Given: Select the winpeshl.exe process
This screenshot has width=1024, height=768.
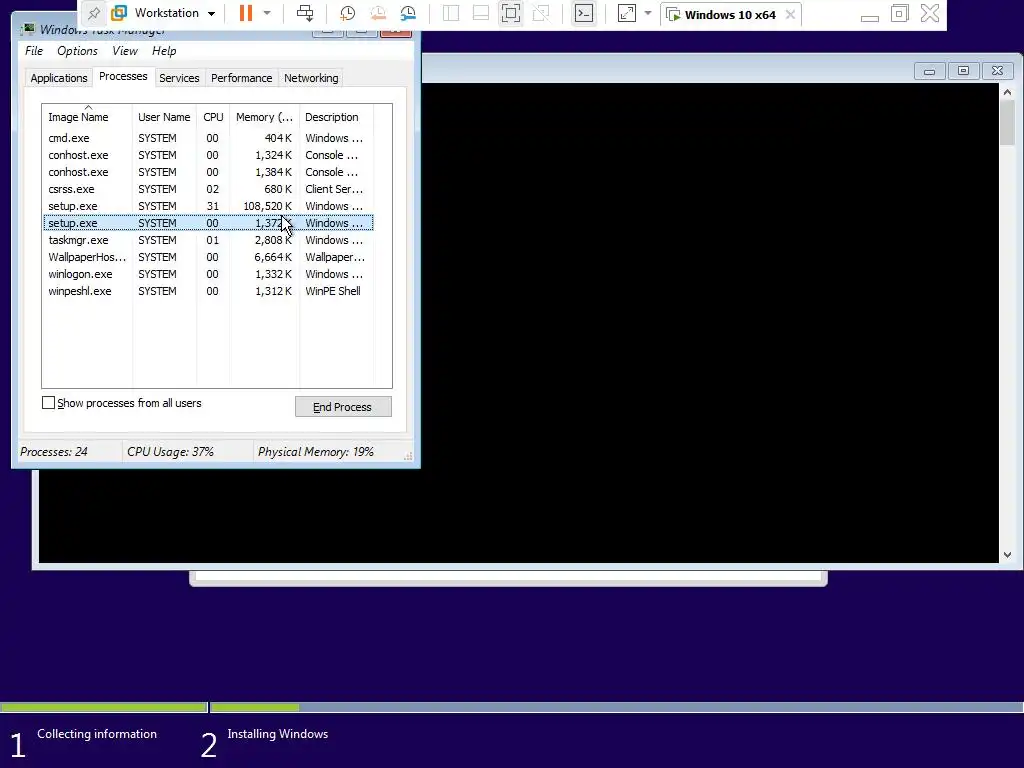Looking at the screenshot, I should click(208, 291).
